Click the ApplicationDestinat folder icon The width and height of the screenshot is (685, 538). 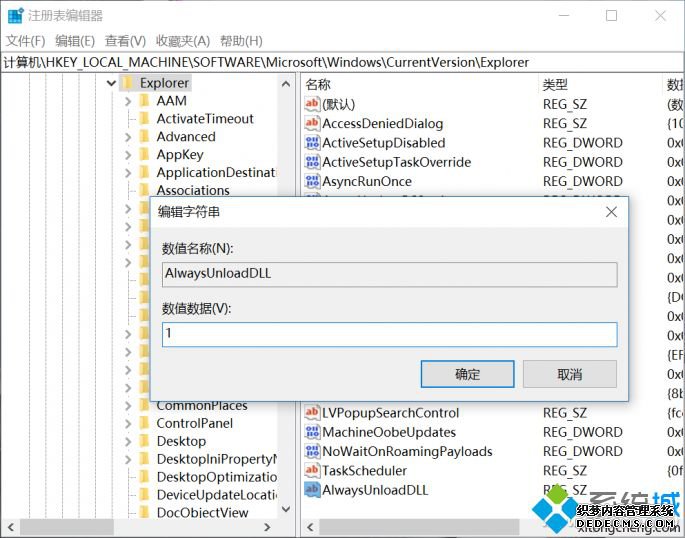coord(144,172)
